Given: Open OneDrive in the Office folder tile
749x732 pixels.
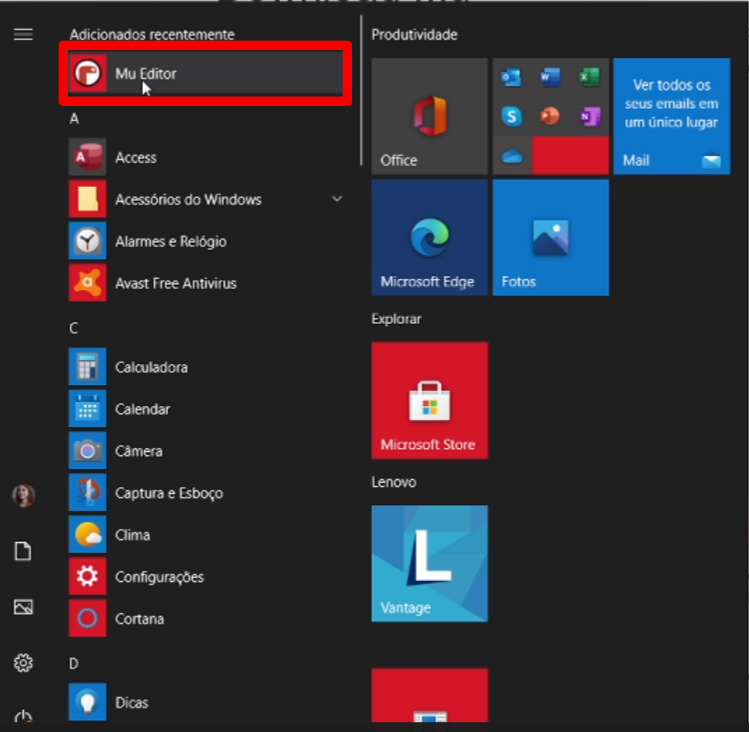Looking at the screenshot, I should 512,156.
